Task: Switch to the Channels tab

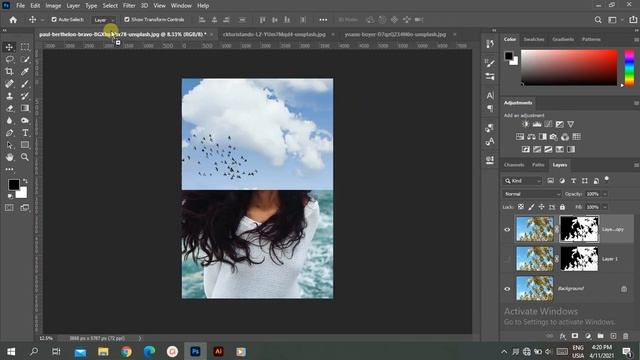Action: point(514,165)
